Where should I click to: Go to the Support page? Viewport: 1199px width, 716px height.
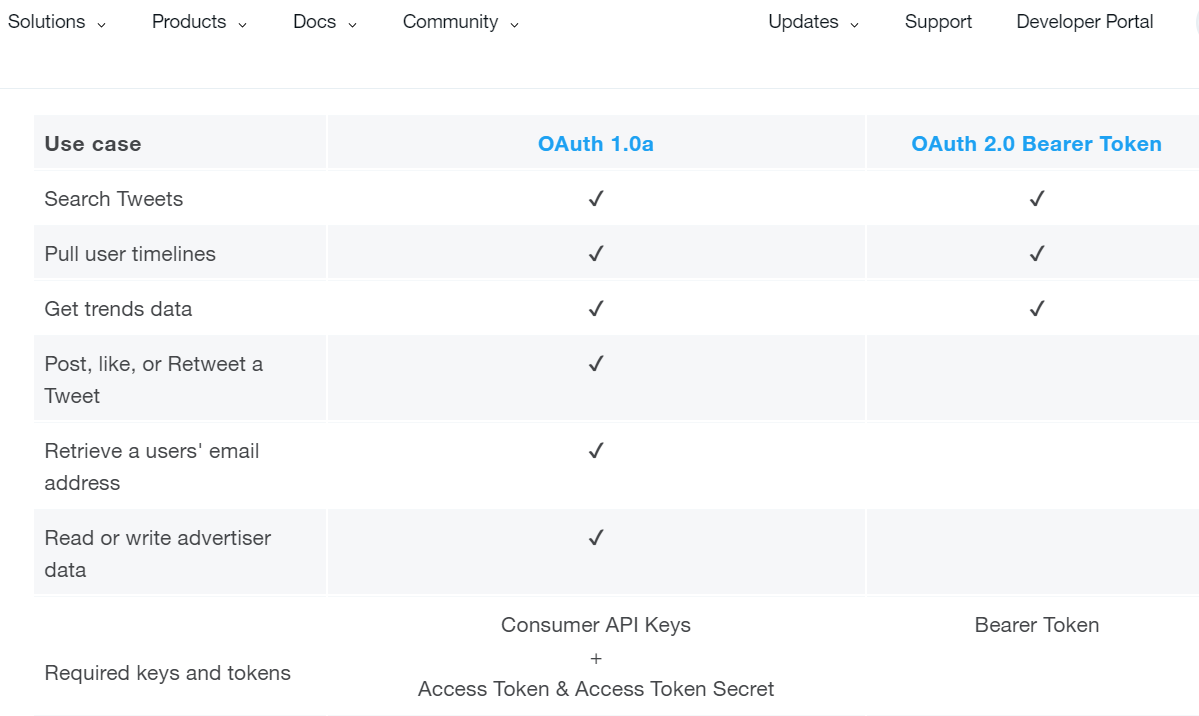pos(938,22)
